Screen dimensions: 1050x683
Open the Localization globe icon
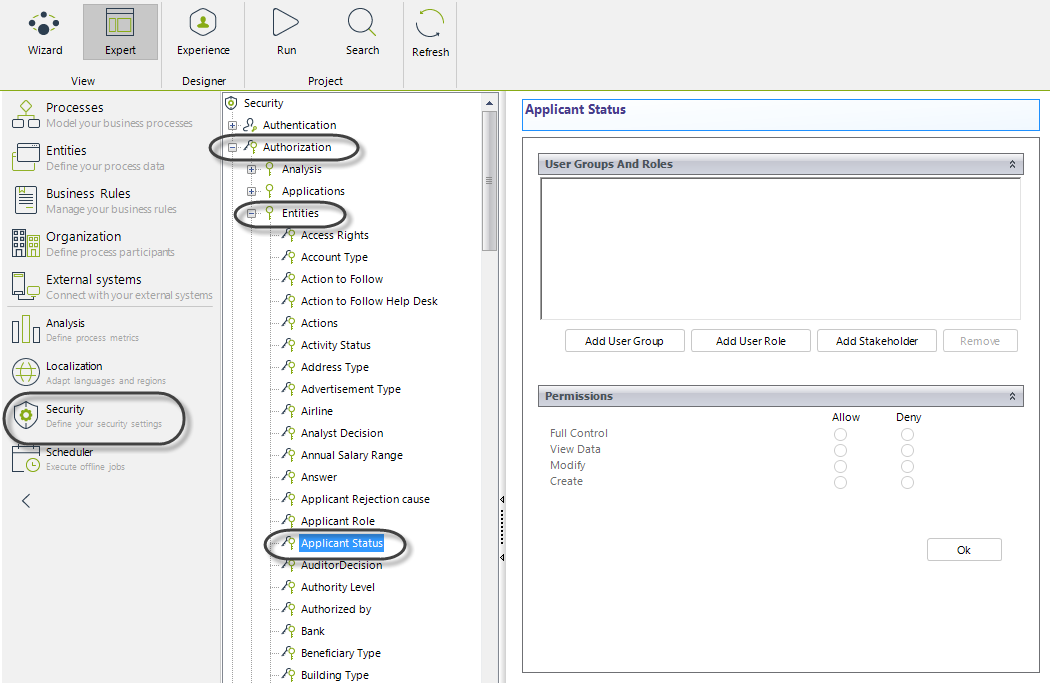point(26,373)
